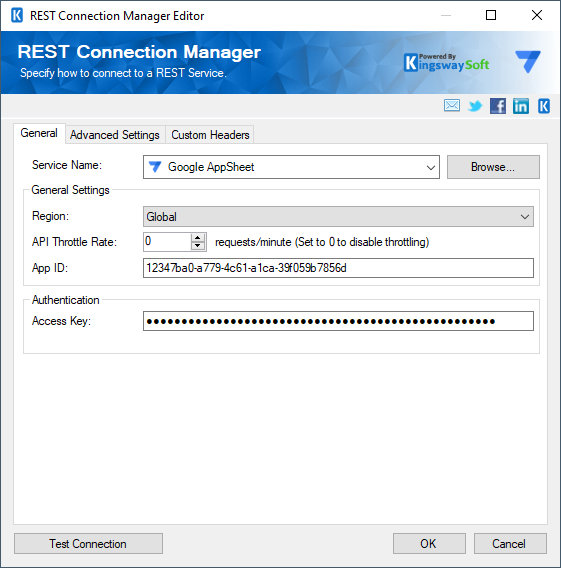Click the KingswaySoft logo in banner
Viewport: 561px width, 568px height.
(x=446, y=63)
